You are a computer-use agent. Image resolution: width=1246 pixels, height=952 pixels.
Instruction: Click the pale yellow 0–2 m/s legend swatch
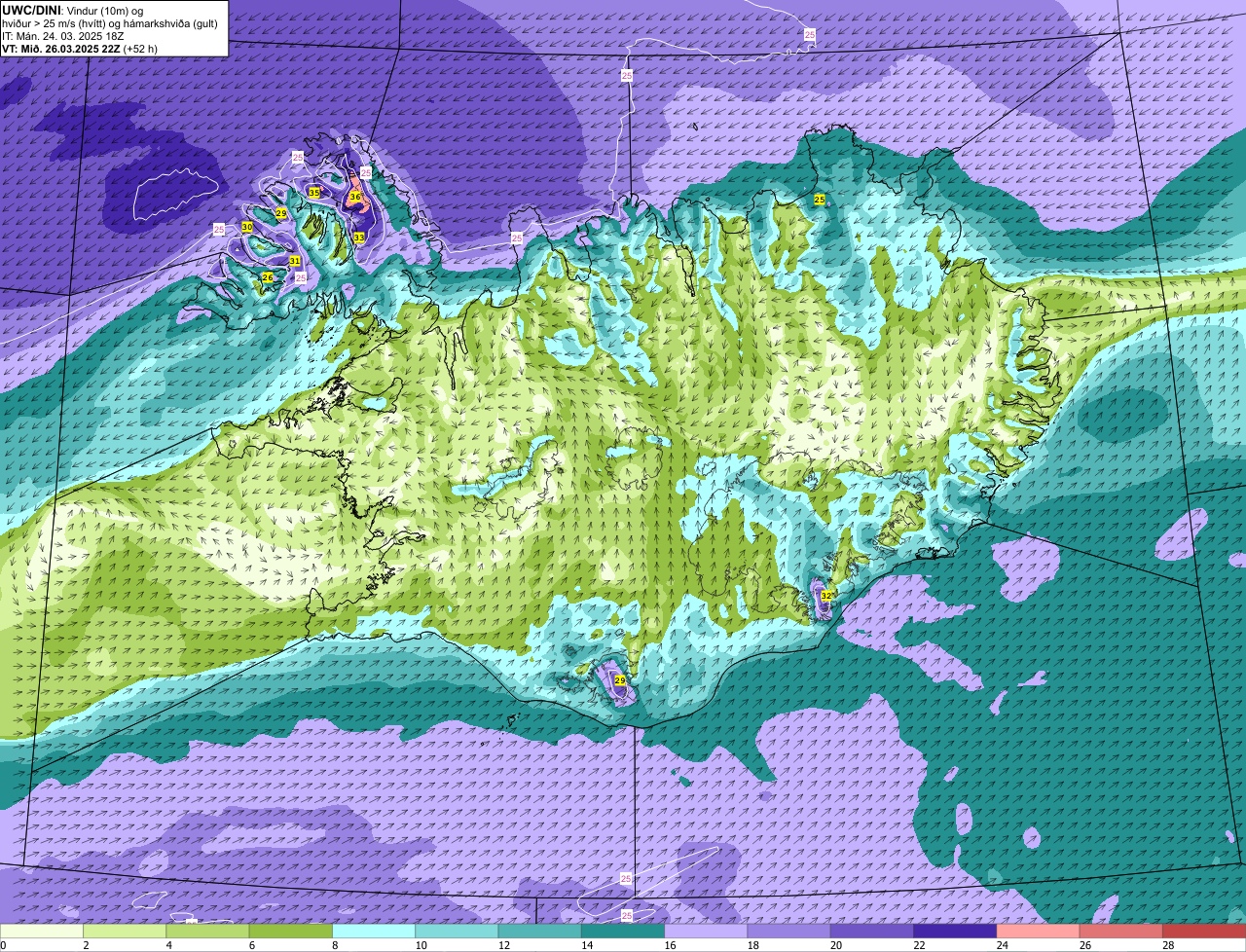tap(41, 931)
